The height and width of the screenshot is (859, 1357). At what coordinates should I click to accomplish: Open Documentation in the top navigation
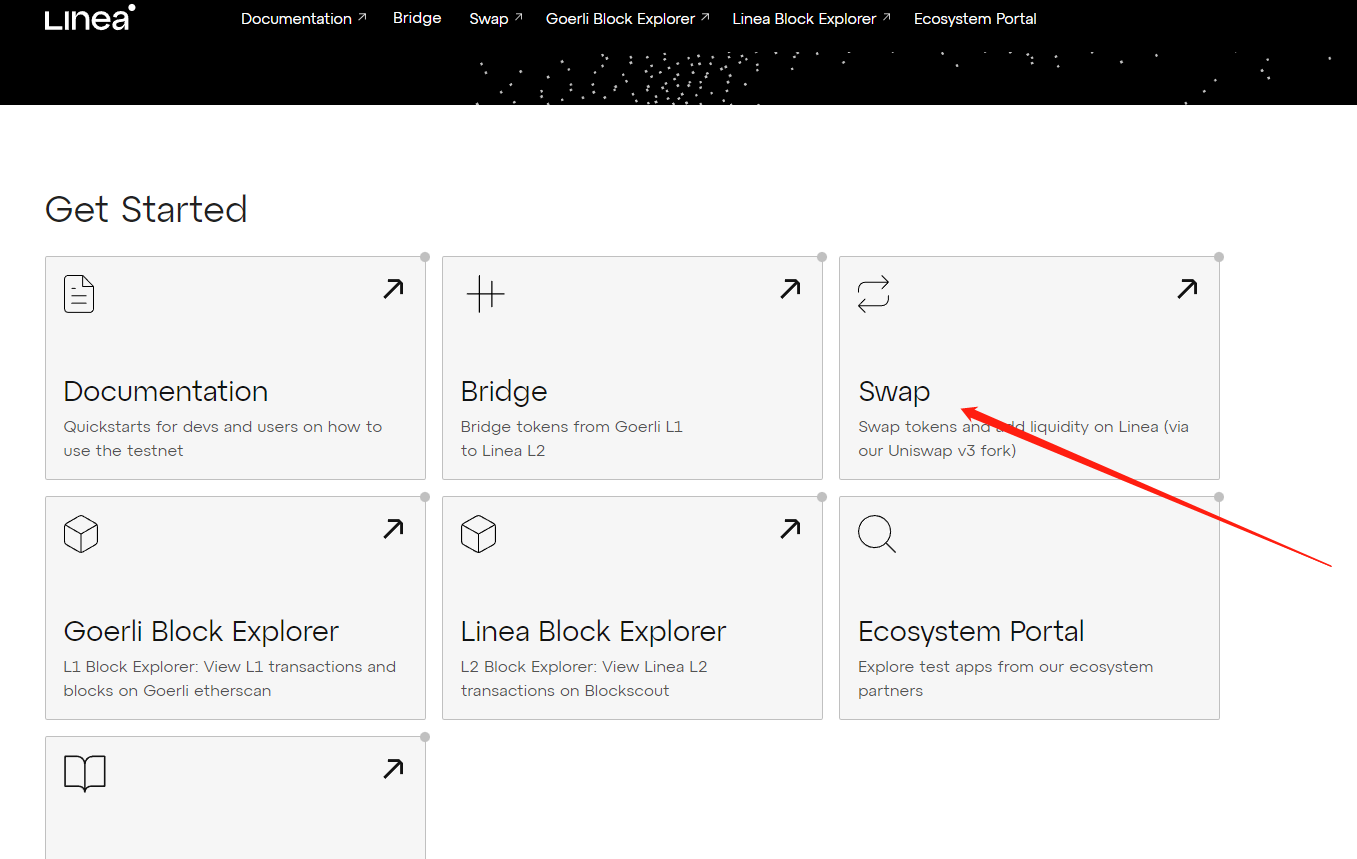pyautogui.click(x=304, y=18)
